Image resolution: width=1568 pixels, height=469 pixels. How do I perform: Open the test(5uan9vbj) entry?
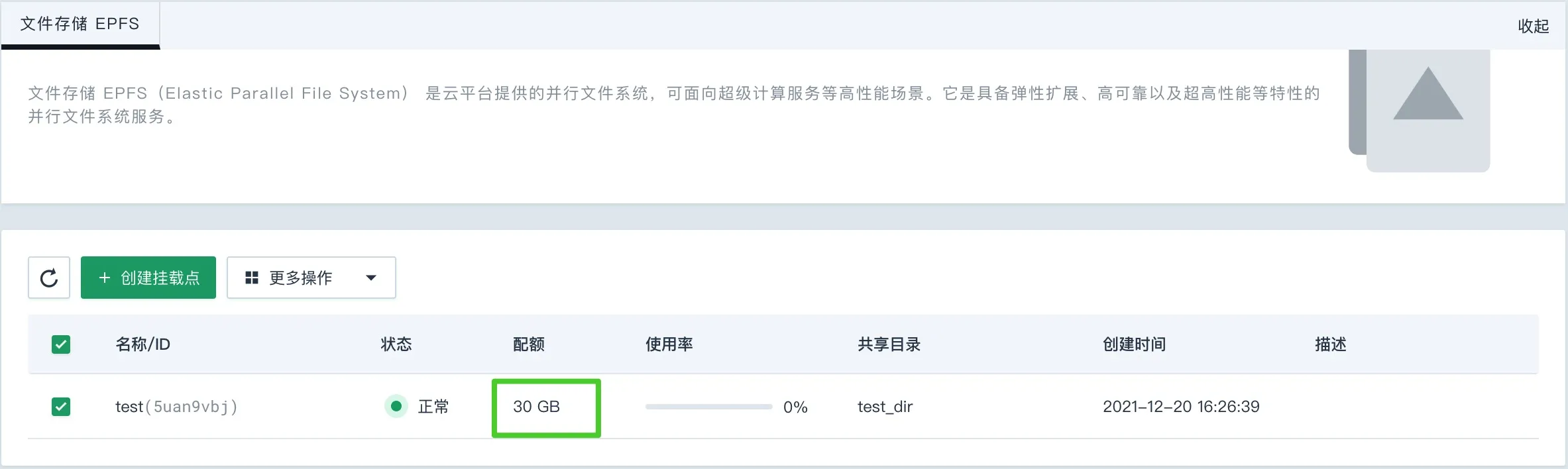pyautogui.click(x=176, y=406)
